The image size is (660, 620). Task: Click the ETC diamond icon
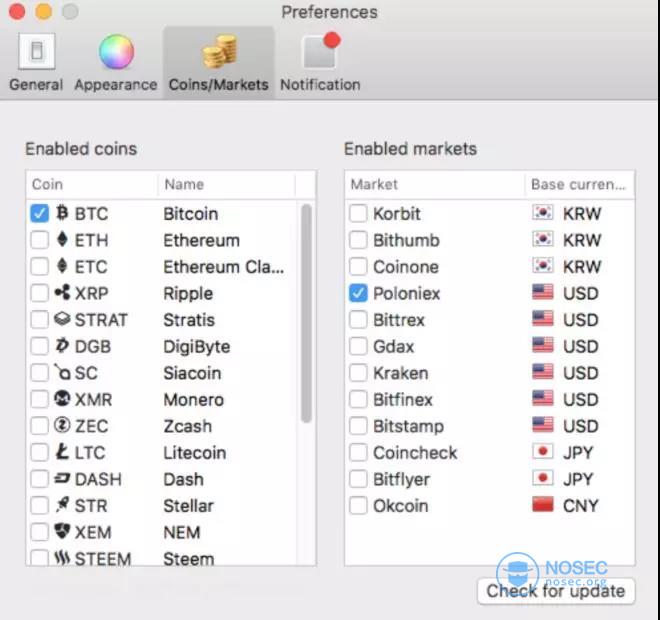(x=62, y=266)
